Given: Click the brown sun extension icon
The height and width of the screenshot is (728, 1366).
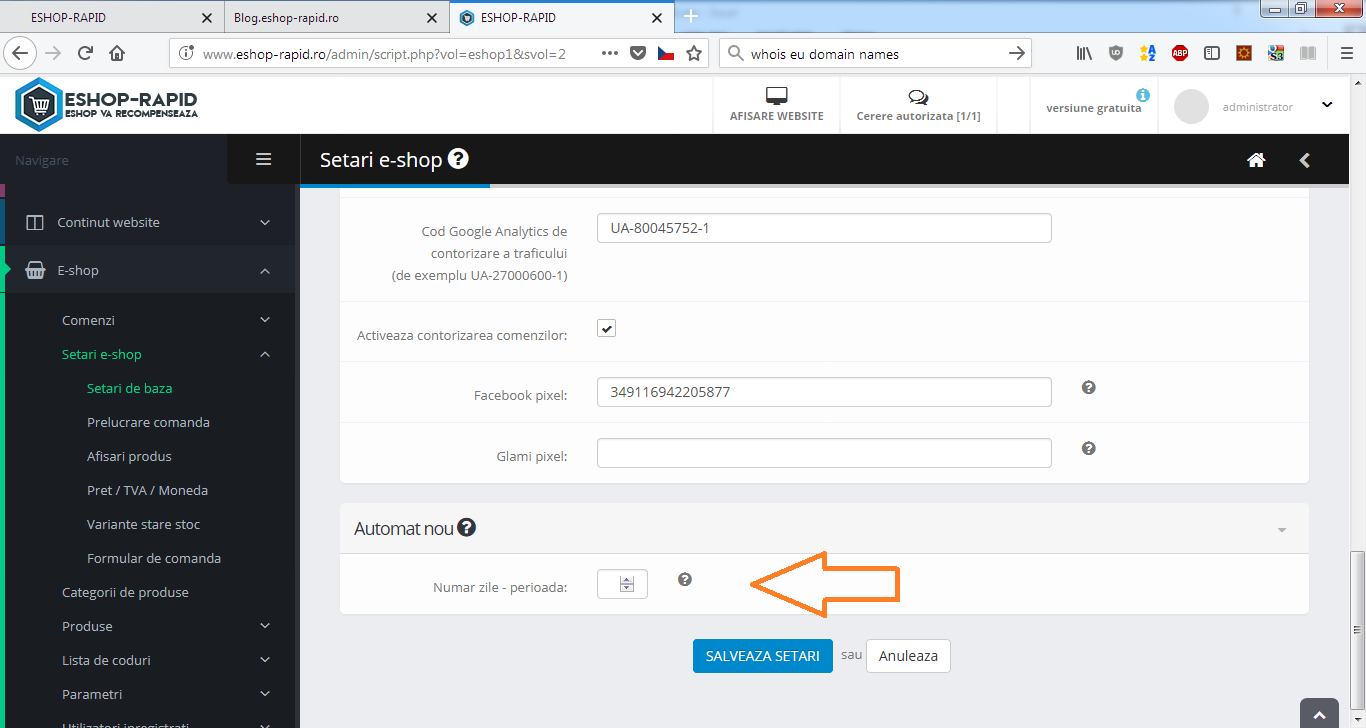Looking at the screenshot, I should pyautogui.click(x=1244, y=54).
